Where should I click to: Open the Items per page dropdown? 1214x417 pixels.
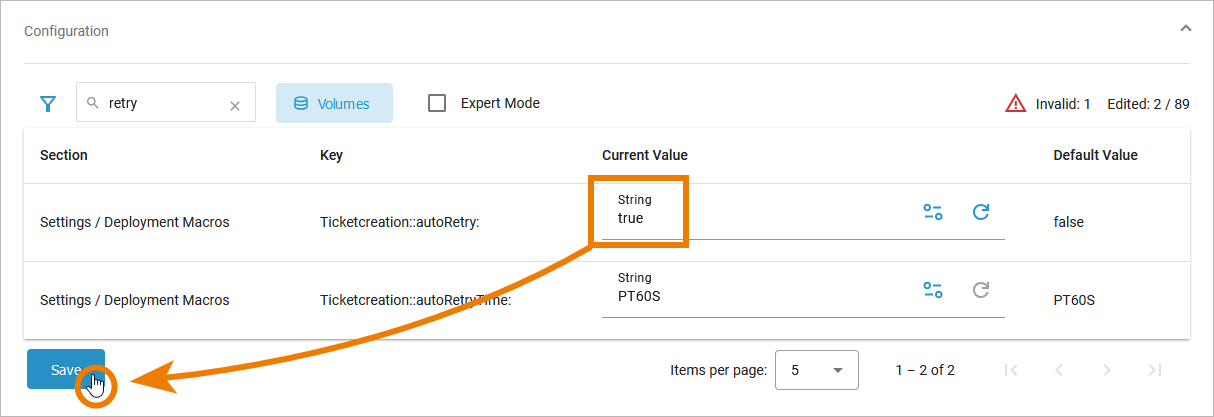(817, 370)
